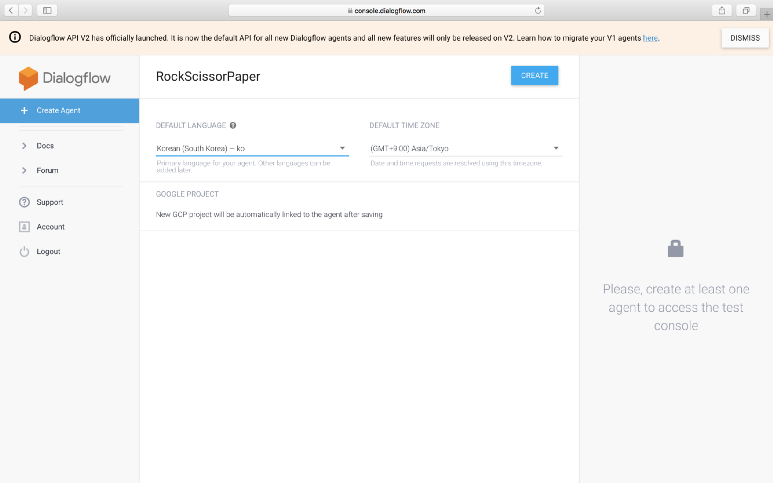Screen dimensions: 773x483
Task: Click the Safari sidebar toggle icon
Action: pos(47,10)
